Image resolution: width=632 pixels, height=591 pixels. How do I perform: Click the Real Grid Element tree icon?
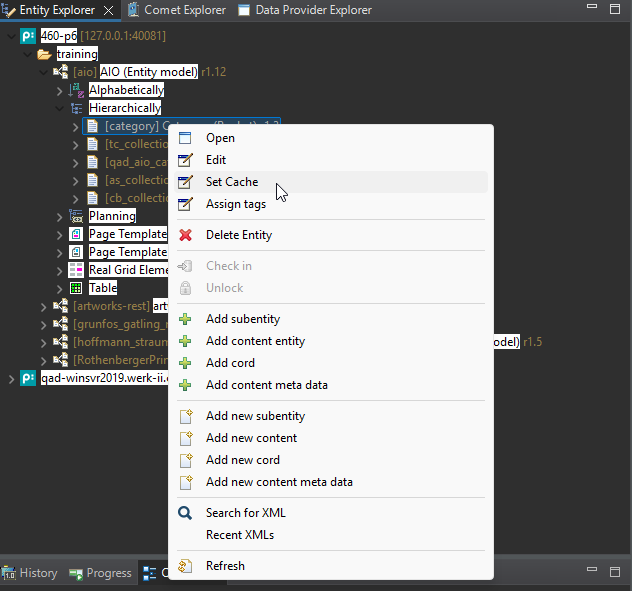click(x=76, y=270)
